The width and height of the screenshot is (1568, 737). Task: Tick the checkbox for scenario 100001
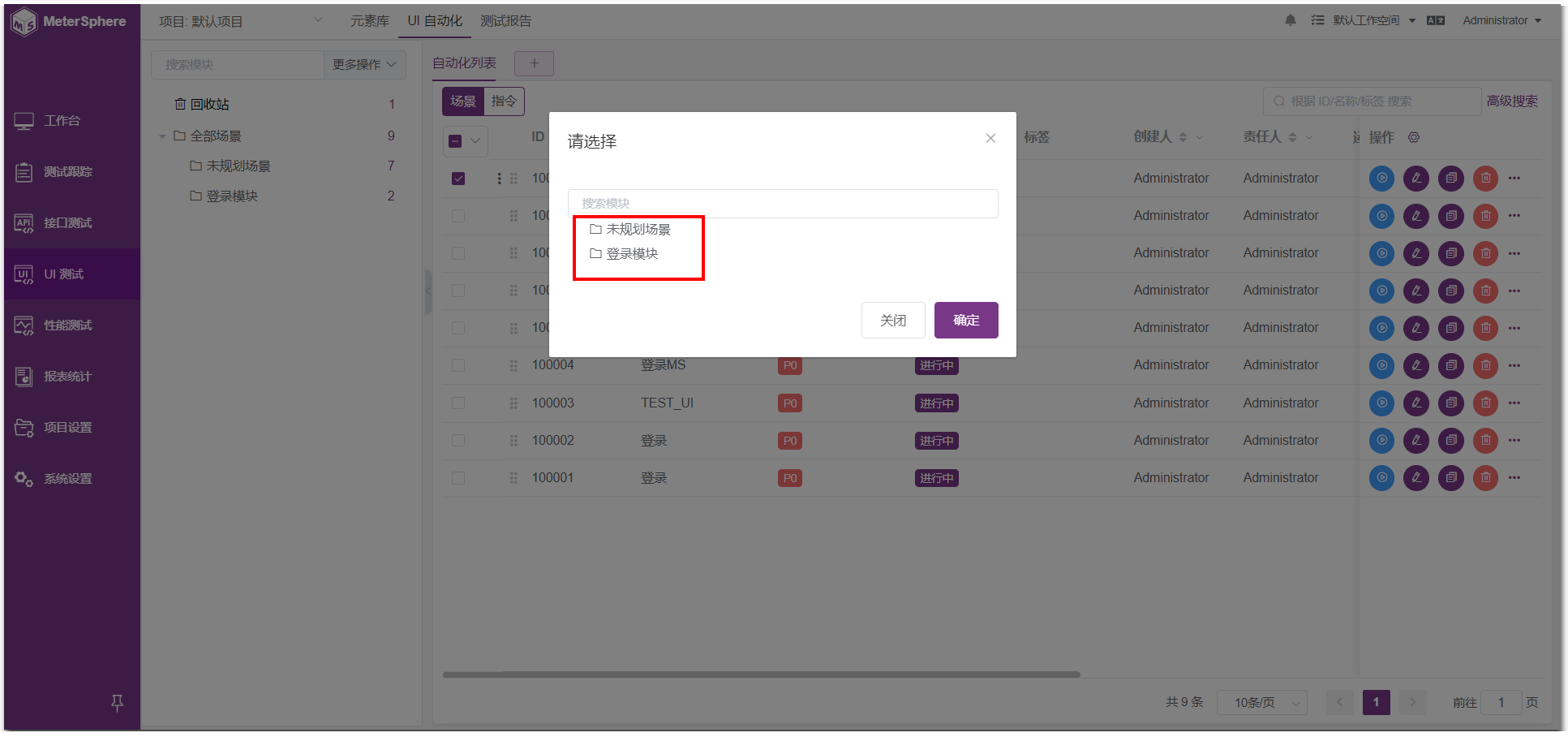pyautogui.click(x=458, y=478)
